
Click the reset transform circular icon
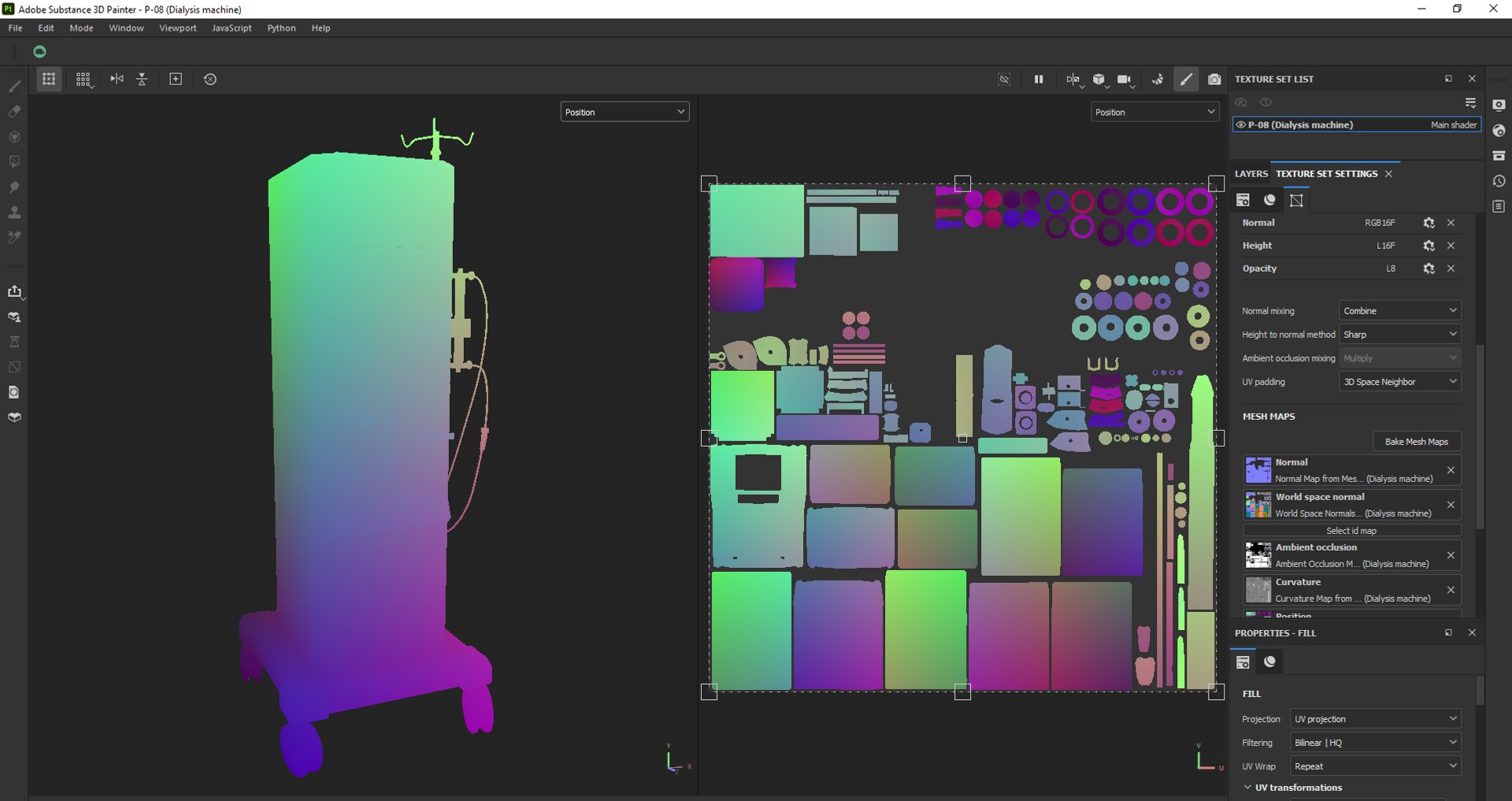(x=210, y=79)
